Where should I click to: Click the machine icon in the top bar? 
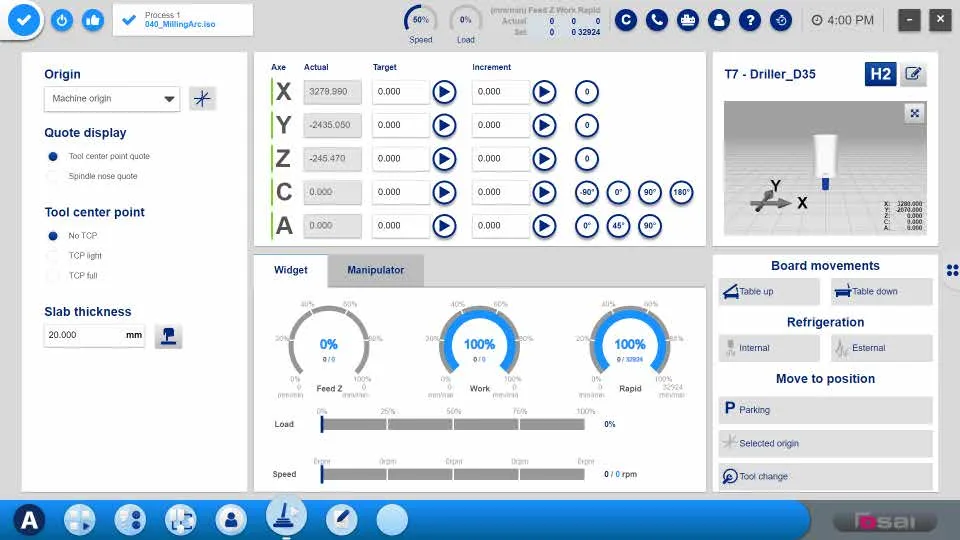[x=688, y=20]
